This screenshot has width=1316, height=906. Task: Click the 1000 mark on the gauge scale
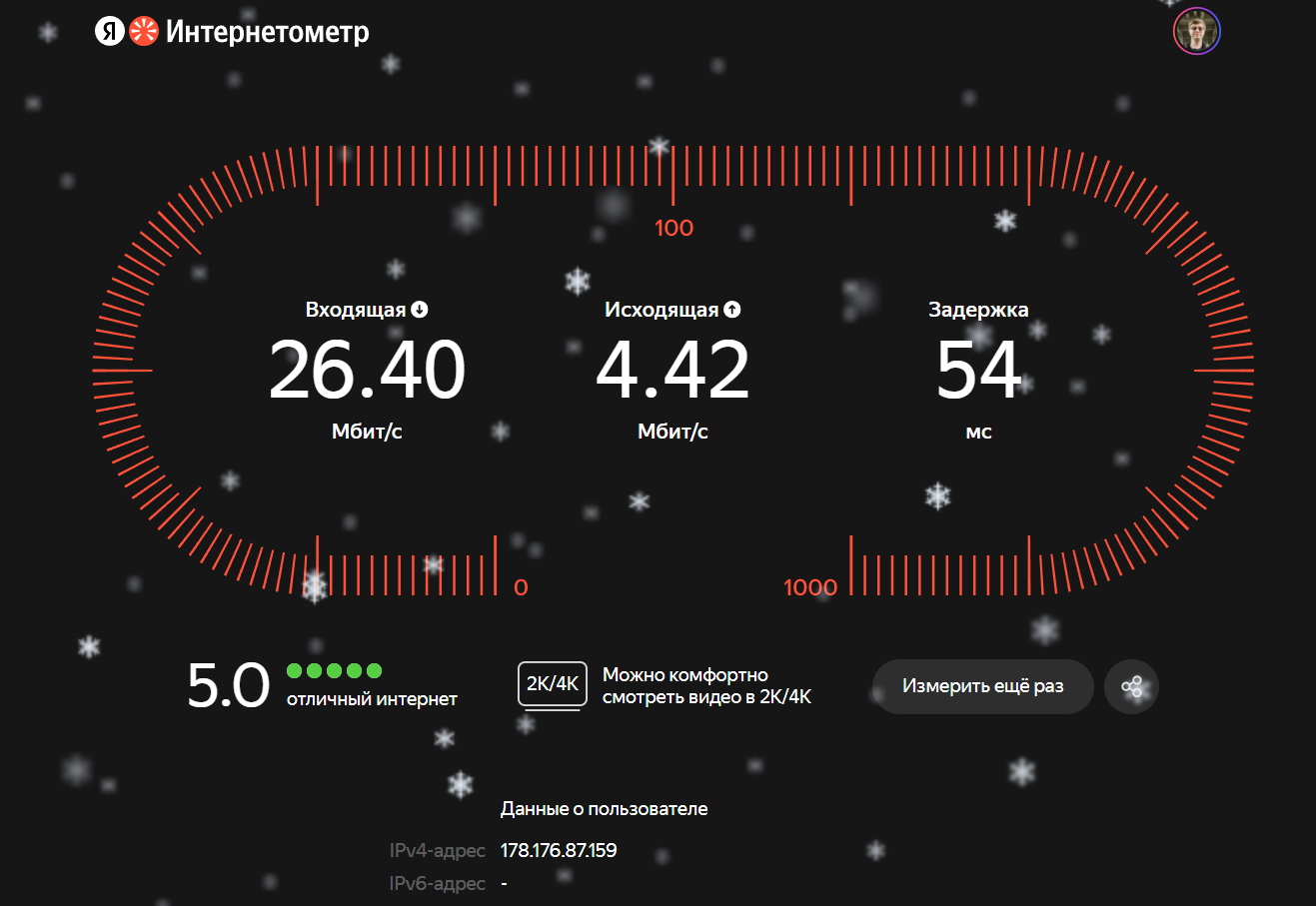click(x=809, y=587)
